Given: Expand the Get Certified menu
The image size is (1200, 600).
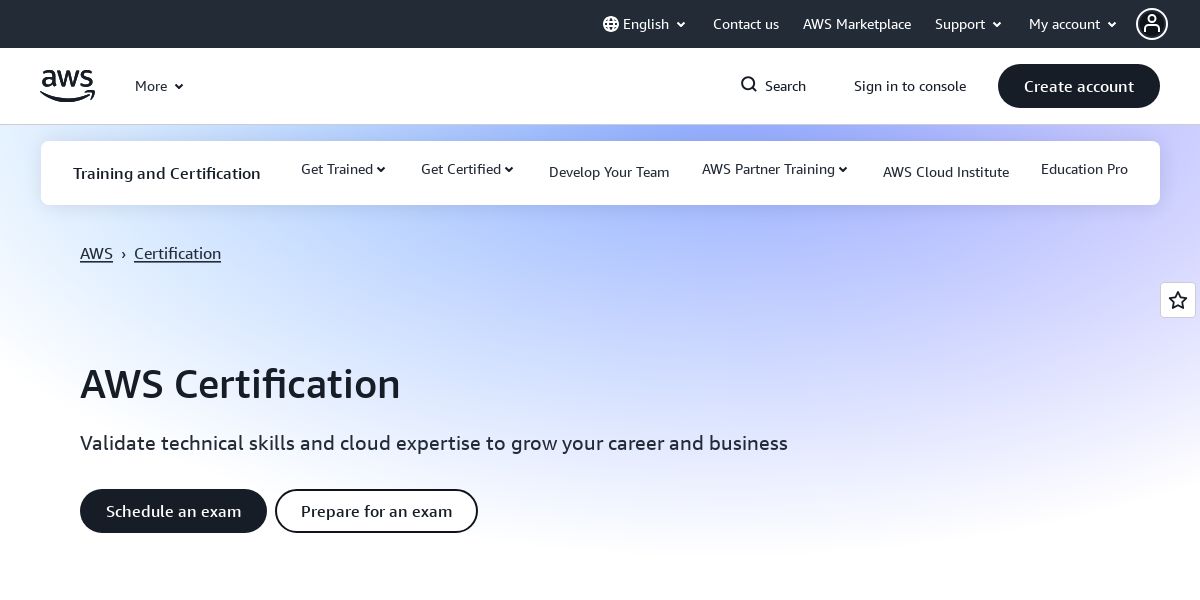Looking at the screenshot, I should pos(467,170).
